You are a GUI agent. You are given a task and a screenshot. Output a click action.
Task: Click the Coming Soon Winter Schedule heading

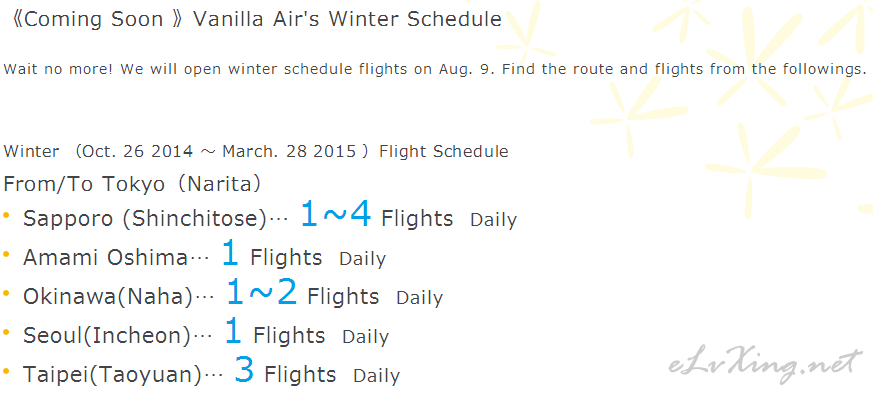pos(256,19)
